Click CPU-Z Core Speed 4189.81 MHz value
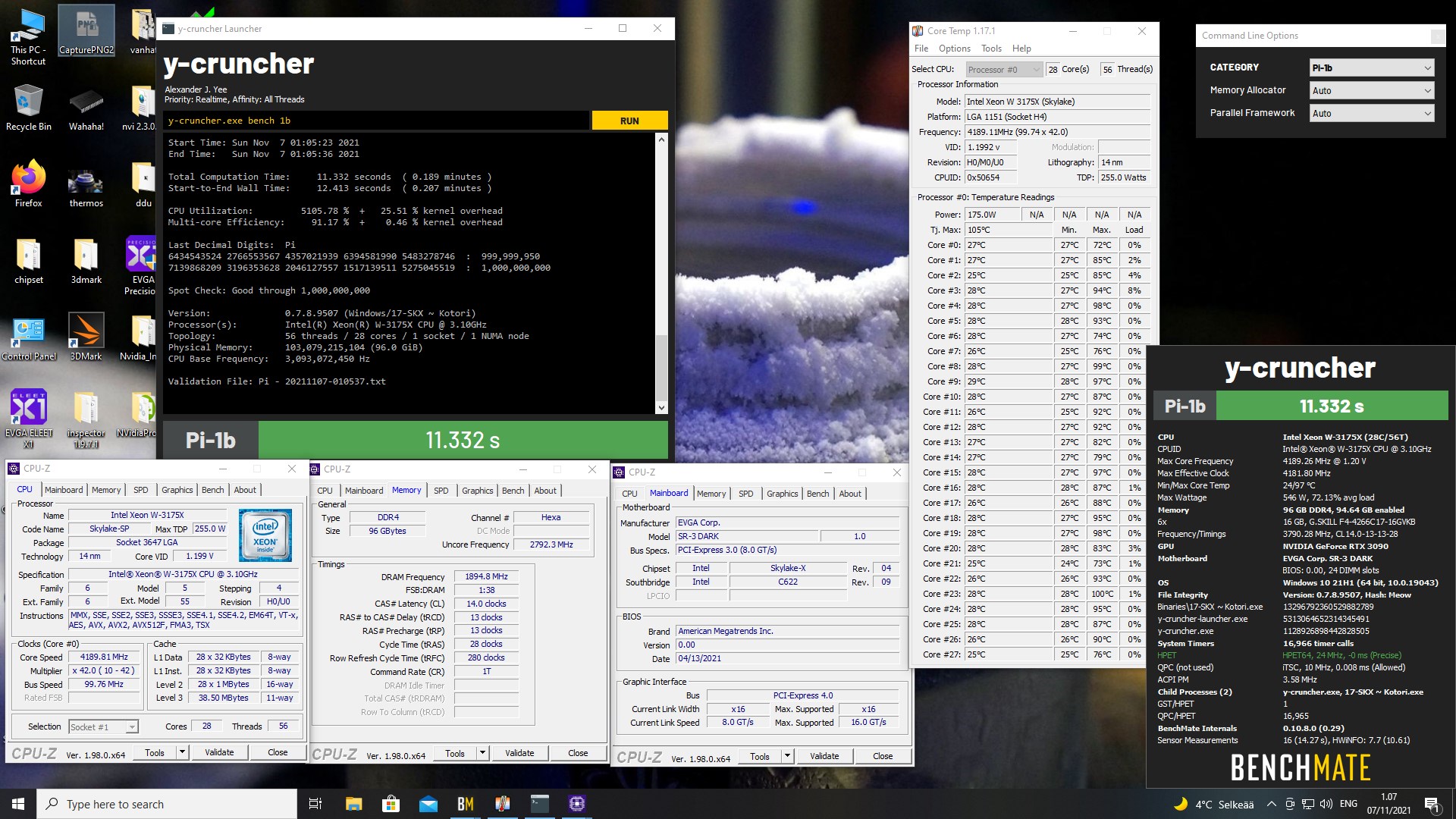 click(x=104, y=657)
